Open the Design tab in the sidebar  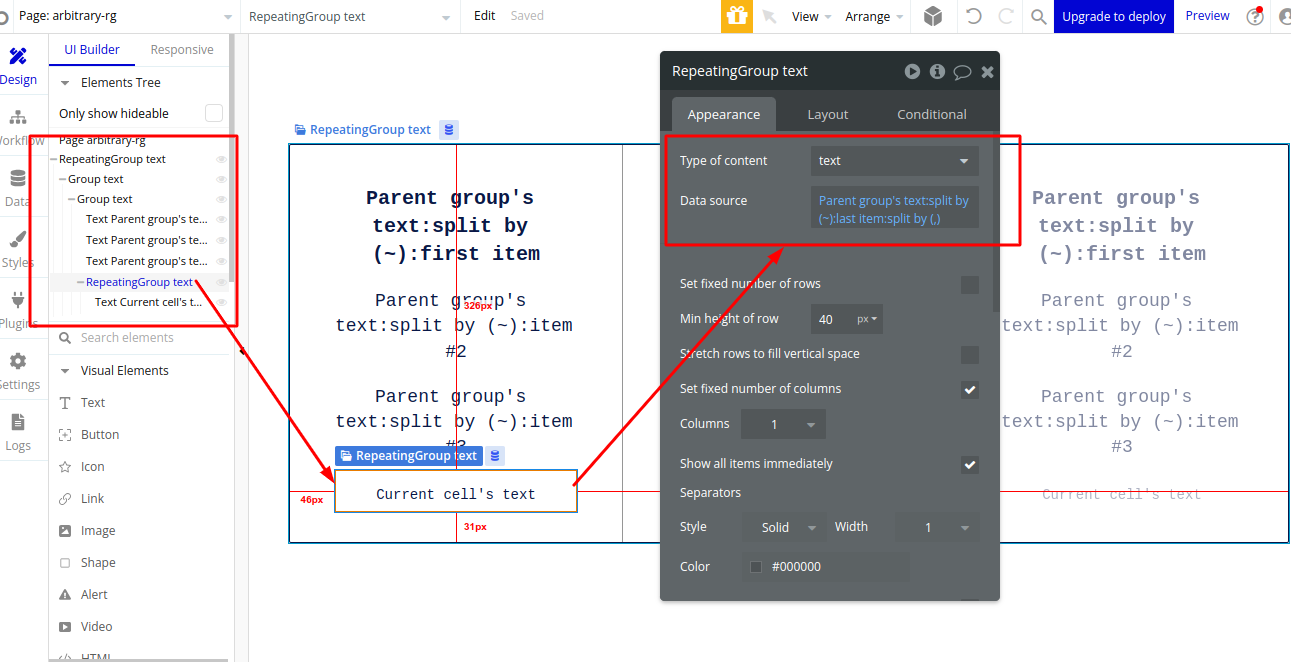[18, 66]
